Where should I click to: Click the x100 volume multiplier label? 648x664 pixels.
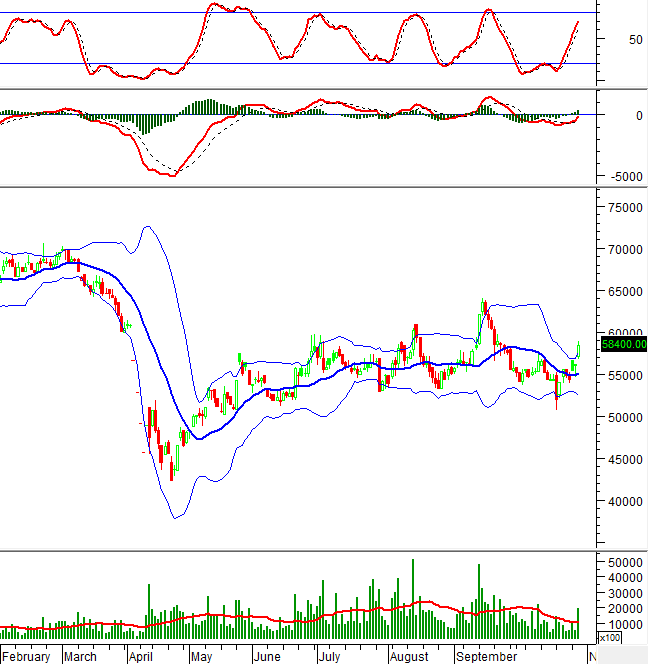[x=609, y=637]
